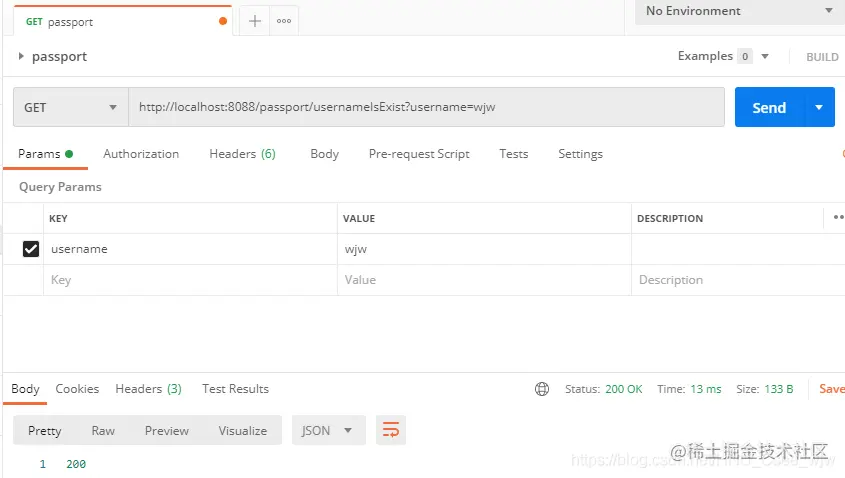Open tab options three-dot menu
The width and height of the screenshot is (845, 478).
coord(284,22)
